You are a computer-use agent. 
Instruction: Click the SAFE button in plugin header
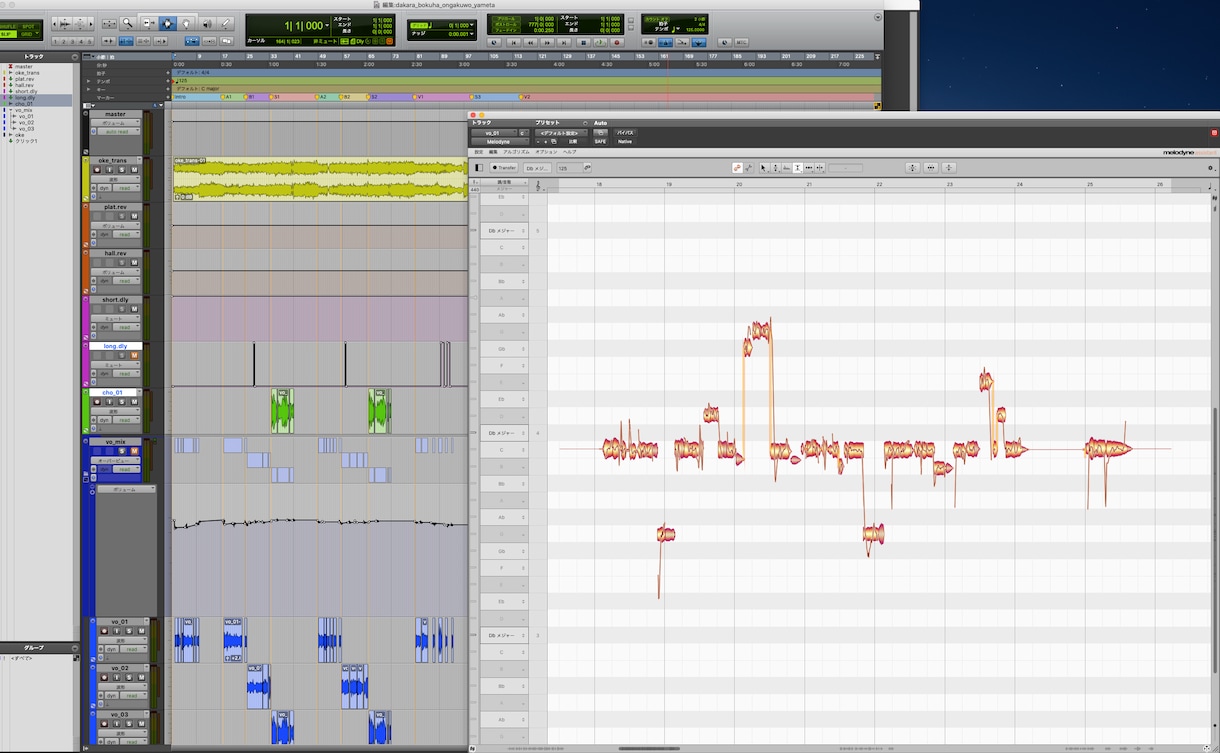click(600, 141)
